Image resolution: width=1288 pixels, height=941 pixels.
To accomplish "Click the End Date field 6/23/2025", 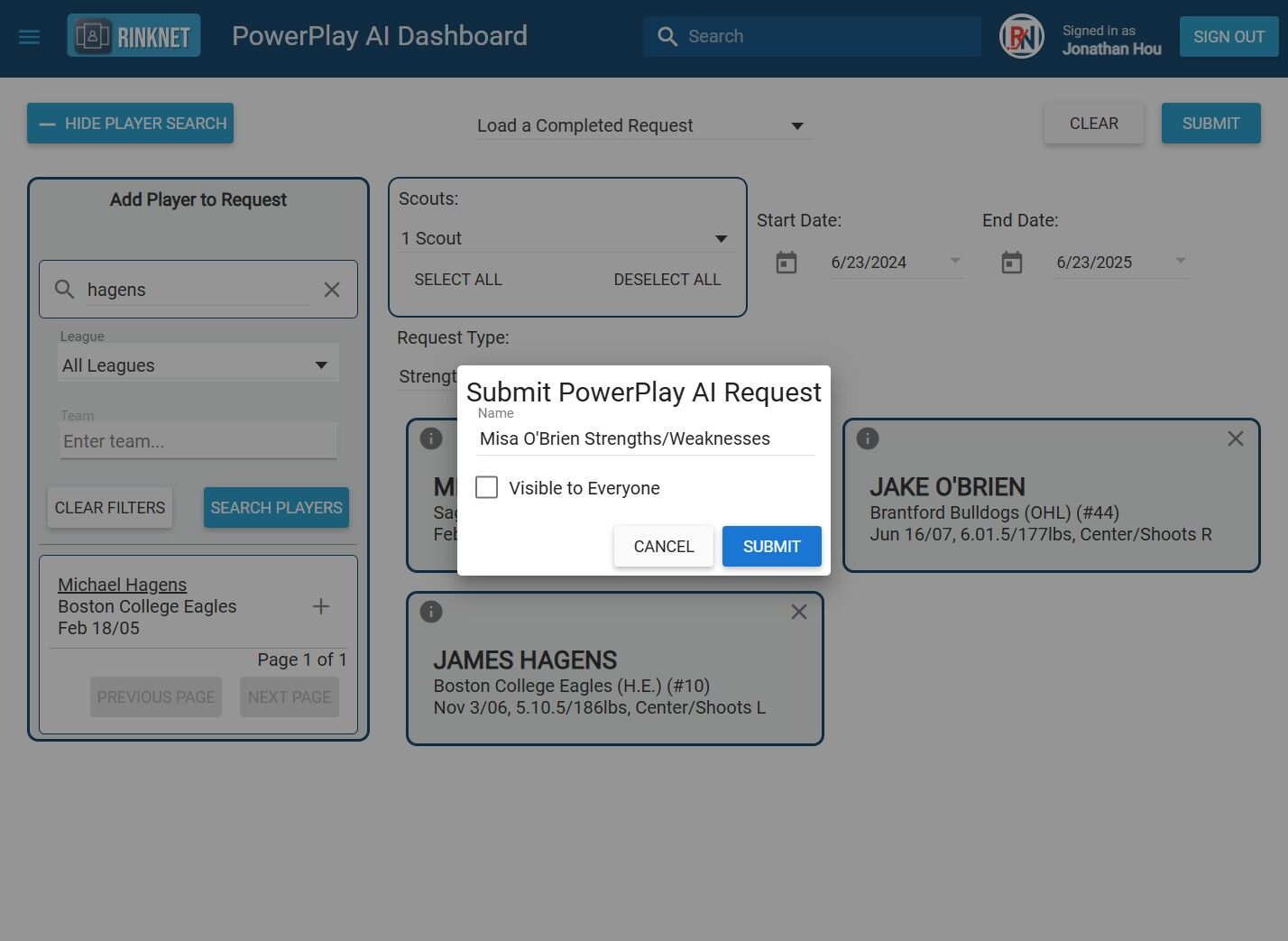I will 1122,263.
